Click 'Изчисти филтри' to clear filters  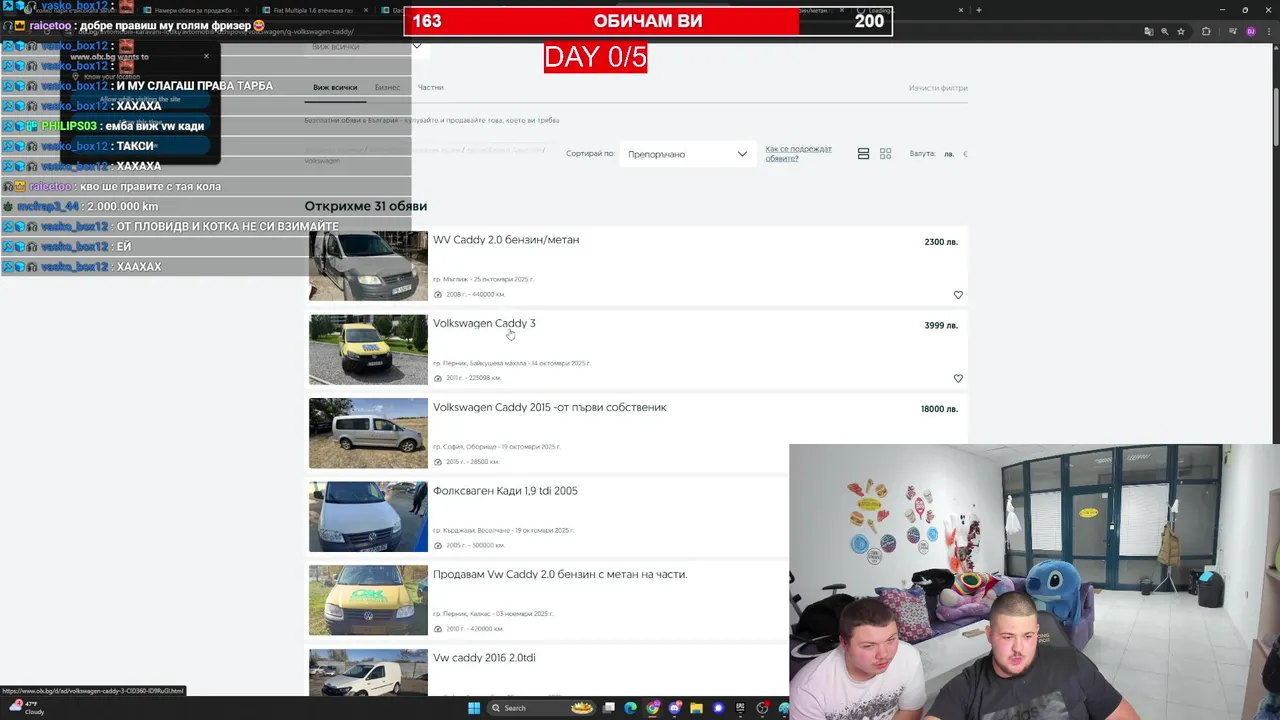click(x=938, y=88)
